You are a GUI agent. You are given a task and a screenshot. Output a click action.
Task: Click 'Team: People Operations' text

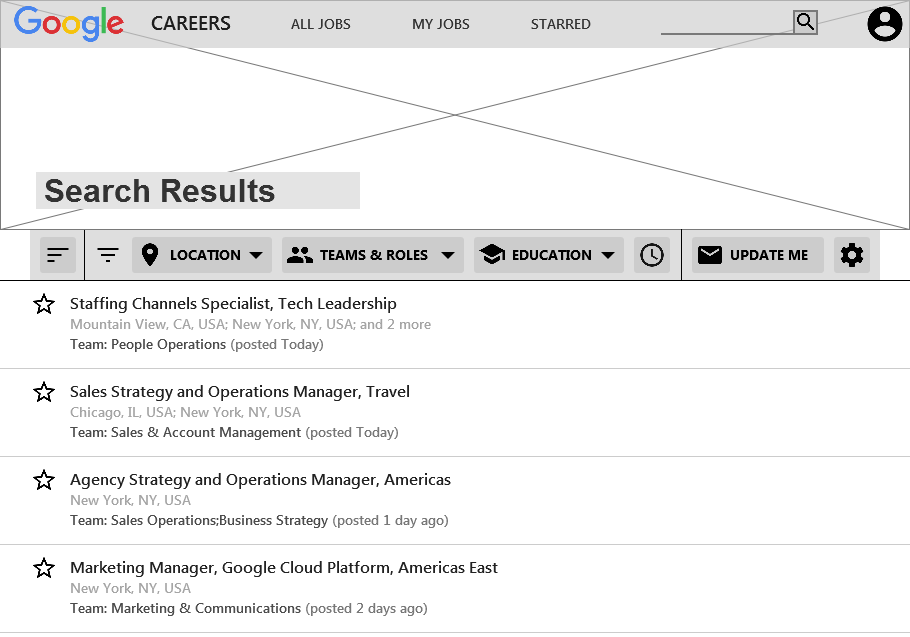tap(148, 345)
